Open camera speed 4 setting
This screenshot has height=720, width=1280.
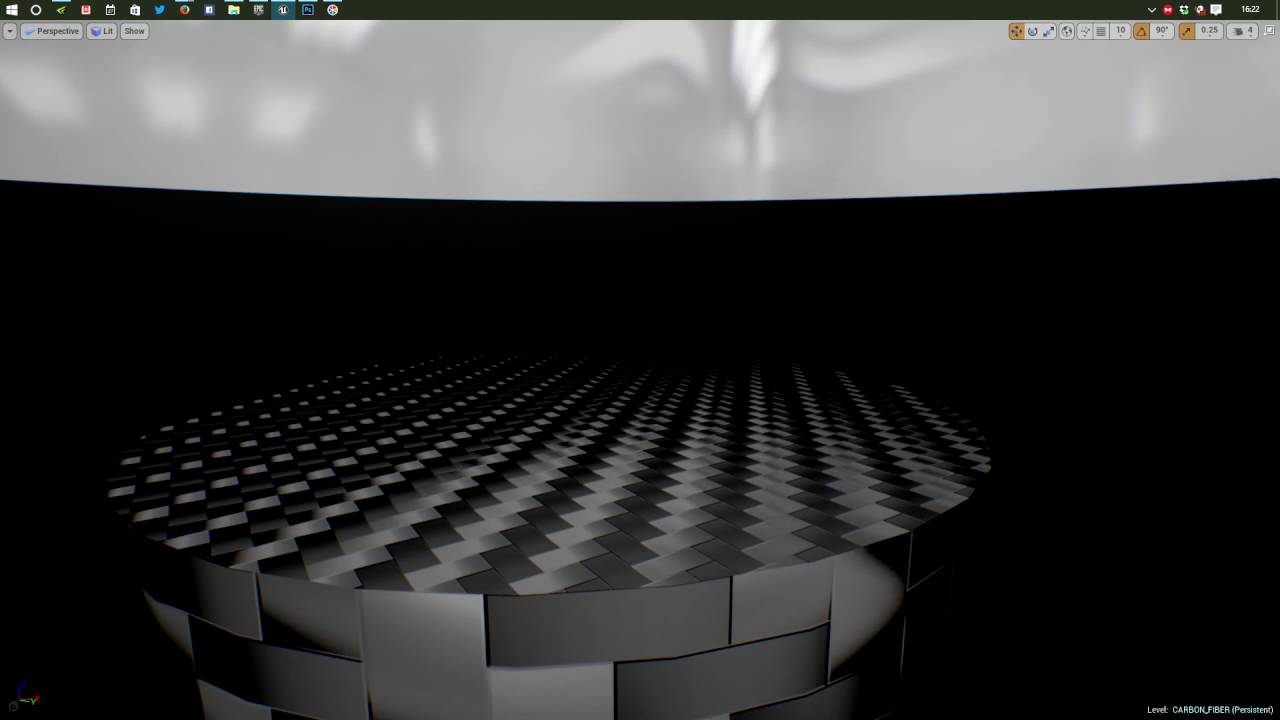1242,31
